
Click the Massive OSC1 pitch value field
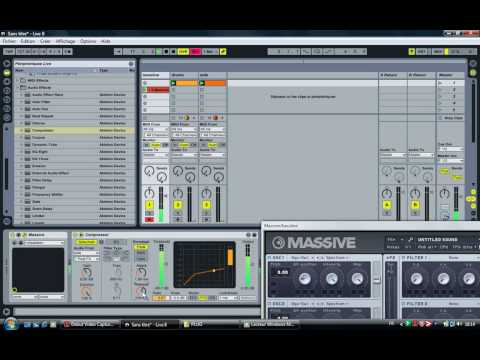click(x=283, y=272)
